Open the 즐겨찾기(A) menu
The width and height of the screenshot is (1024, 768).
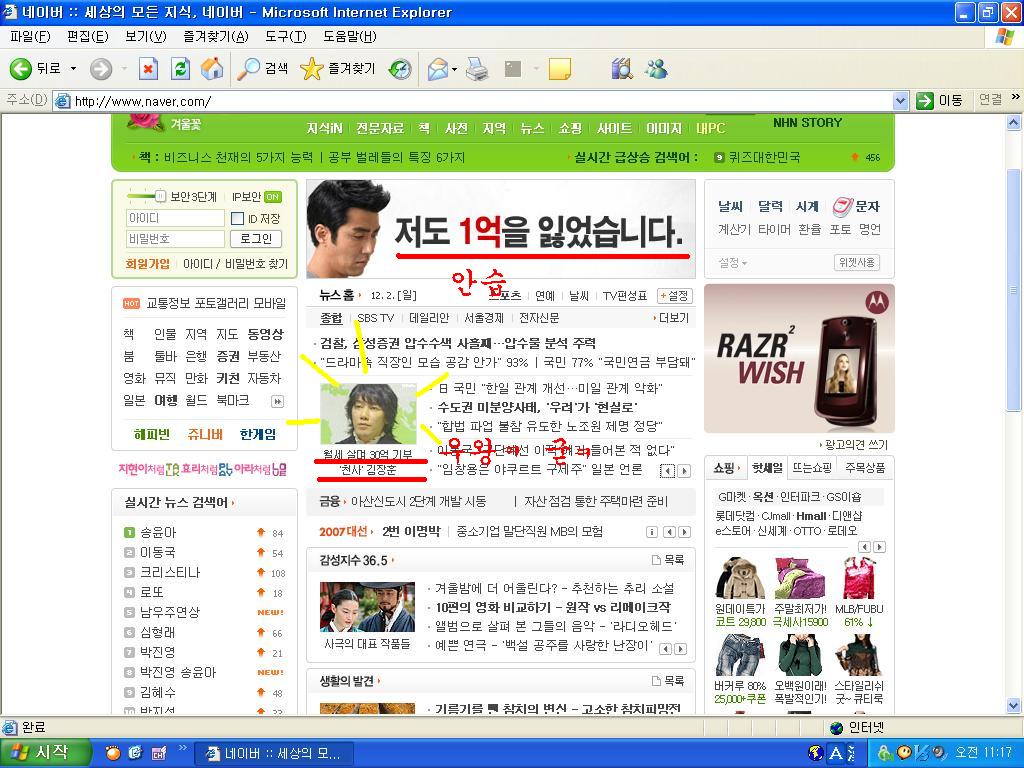tap(216, 37)
